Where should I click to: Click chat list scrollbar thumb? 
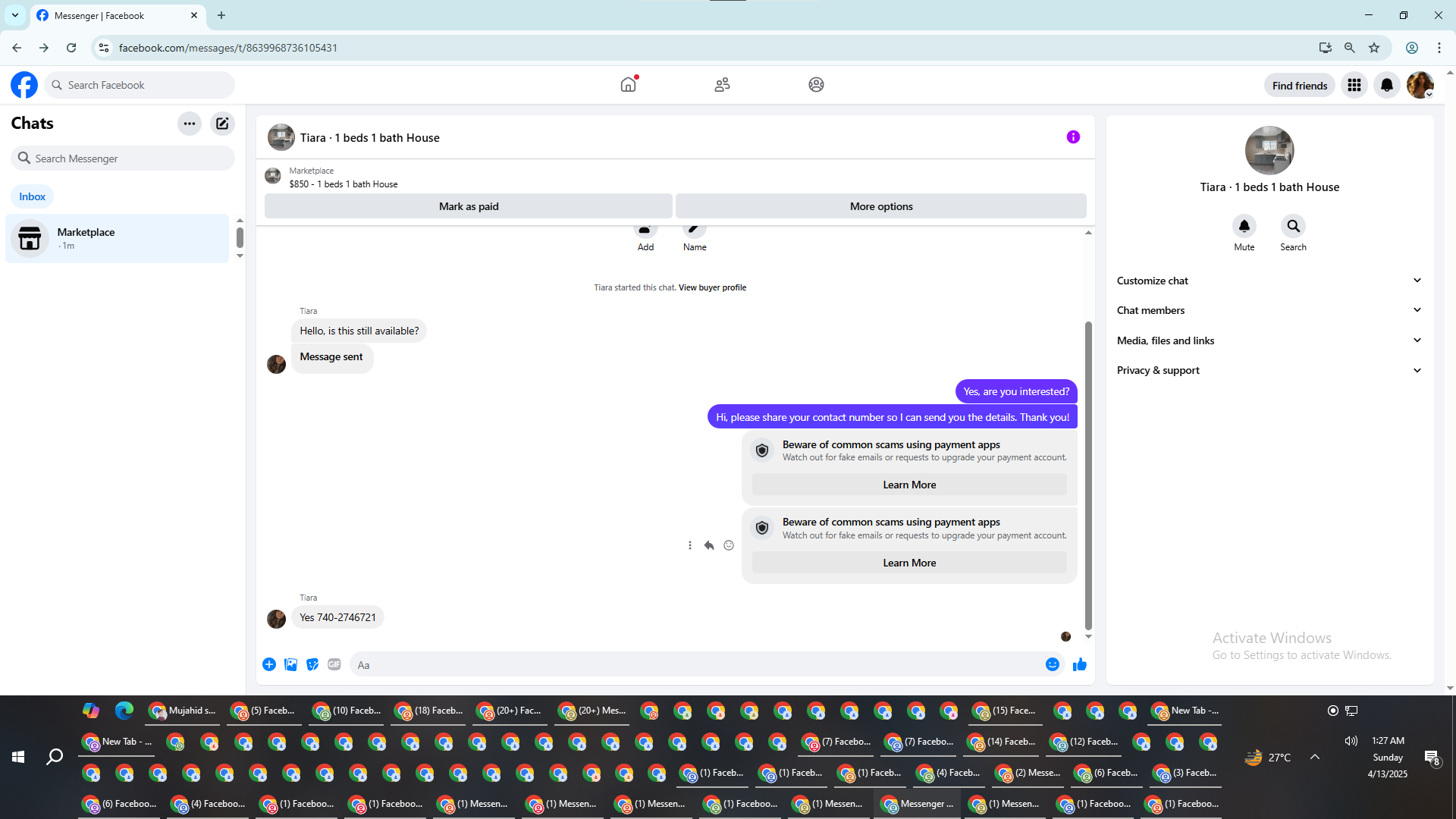tap(240, 237)
